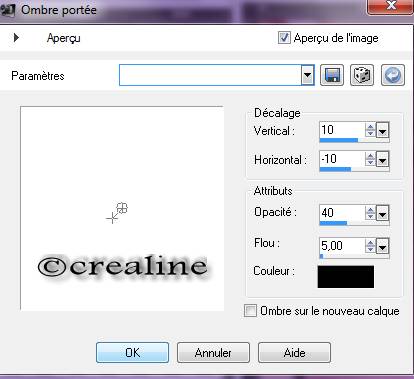Open the Opacité value slider dropdown
Image resolution: width=414 pixels, height=379 pixels.
383,213
